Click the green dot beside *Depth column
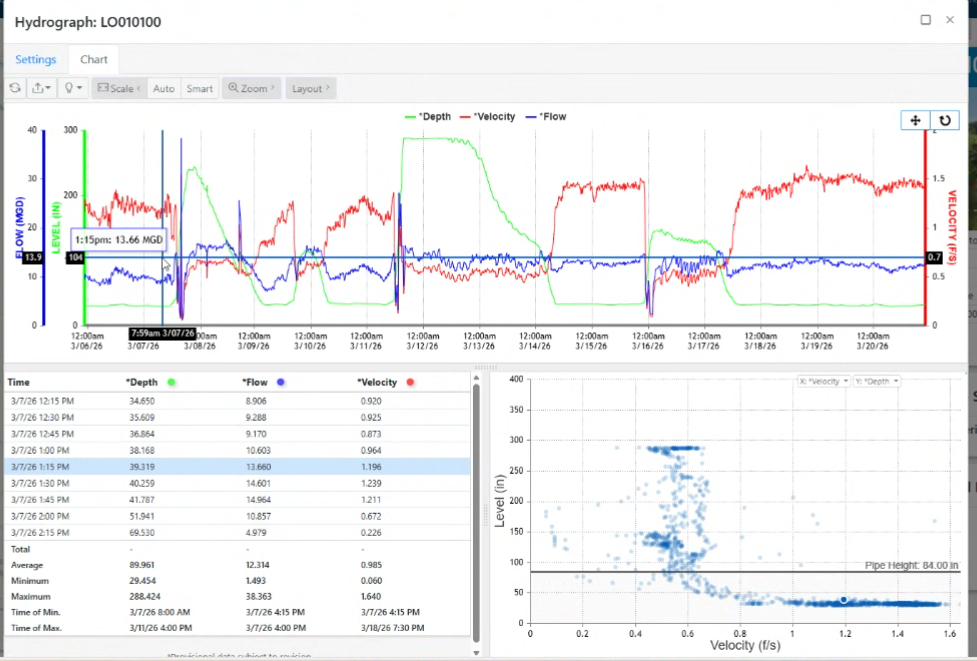 173,382
